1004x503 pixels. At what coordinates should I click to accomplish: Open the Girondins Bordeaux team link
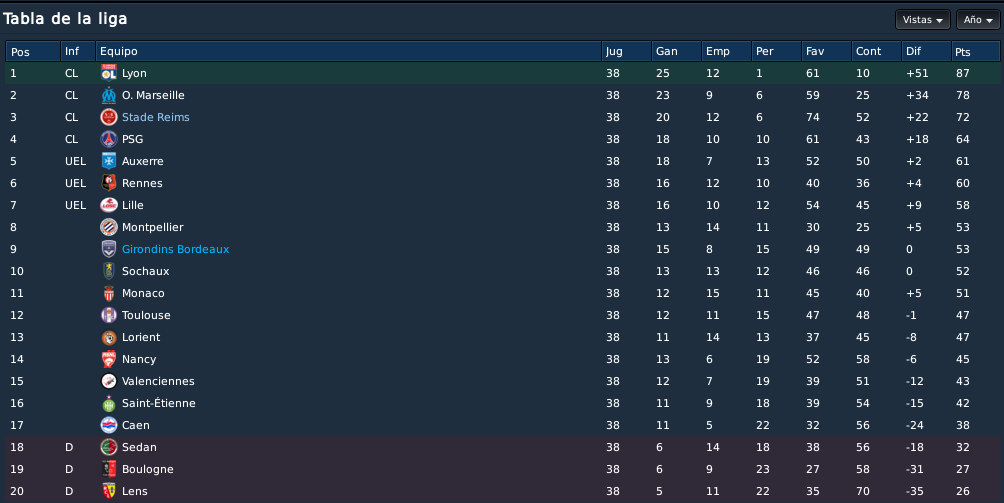[175, 249]
